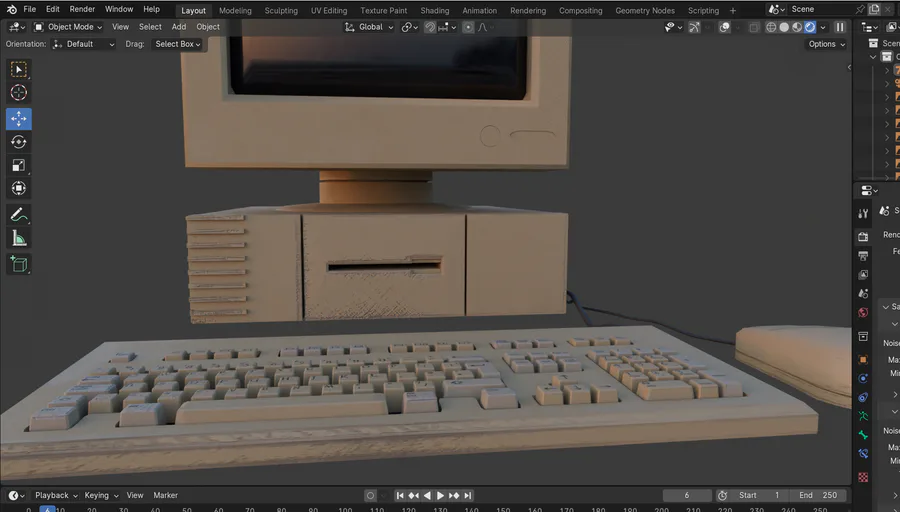Select the Select Box tool
The width and height of the screenshot is (900, 512).
click(x=19, y=69)
